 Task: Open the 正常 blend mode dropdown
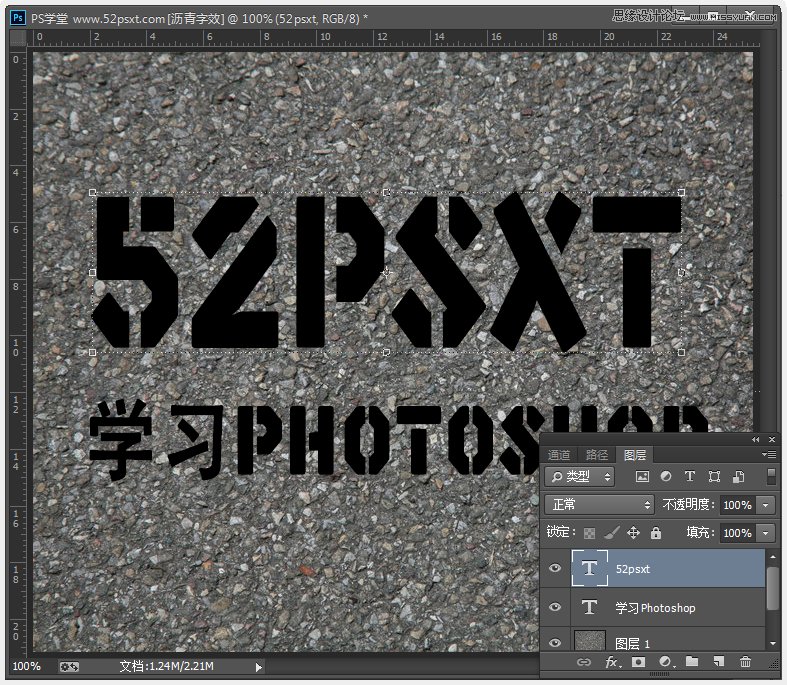599,504
